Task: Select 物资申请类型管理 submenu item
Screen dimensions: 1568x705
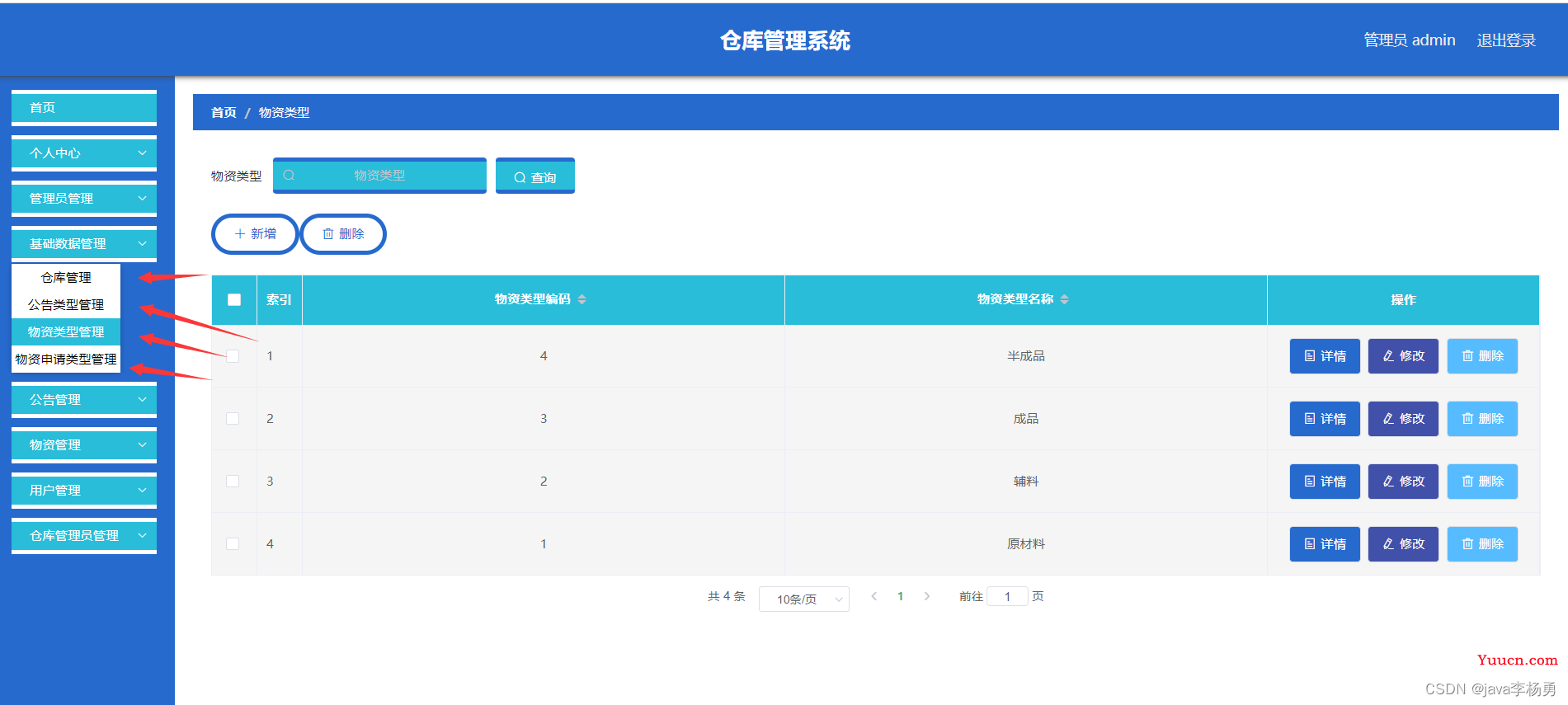Action: tap(66, 360)
